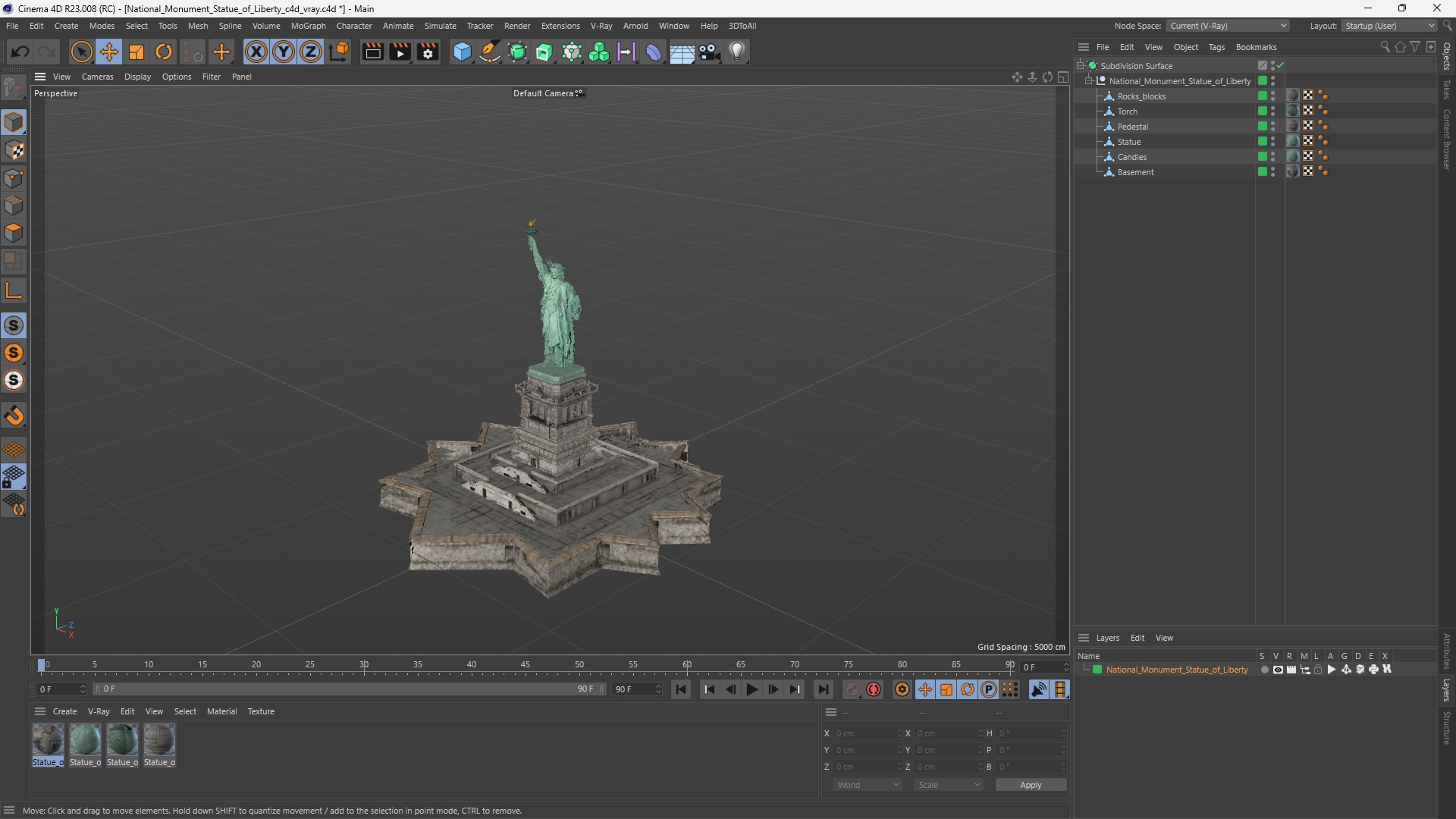Collapse Subdivision Surface hierarchy

[x=1081, y=66]
